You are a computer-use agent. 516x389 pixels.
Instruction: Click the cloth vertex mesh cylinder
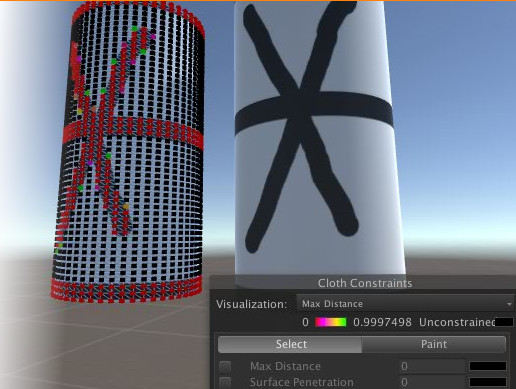point(128,153)
